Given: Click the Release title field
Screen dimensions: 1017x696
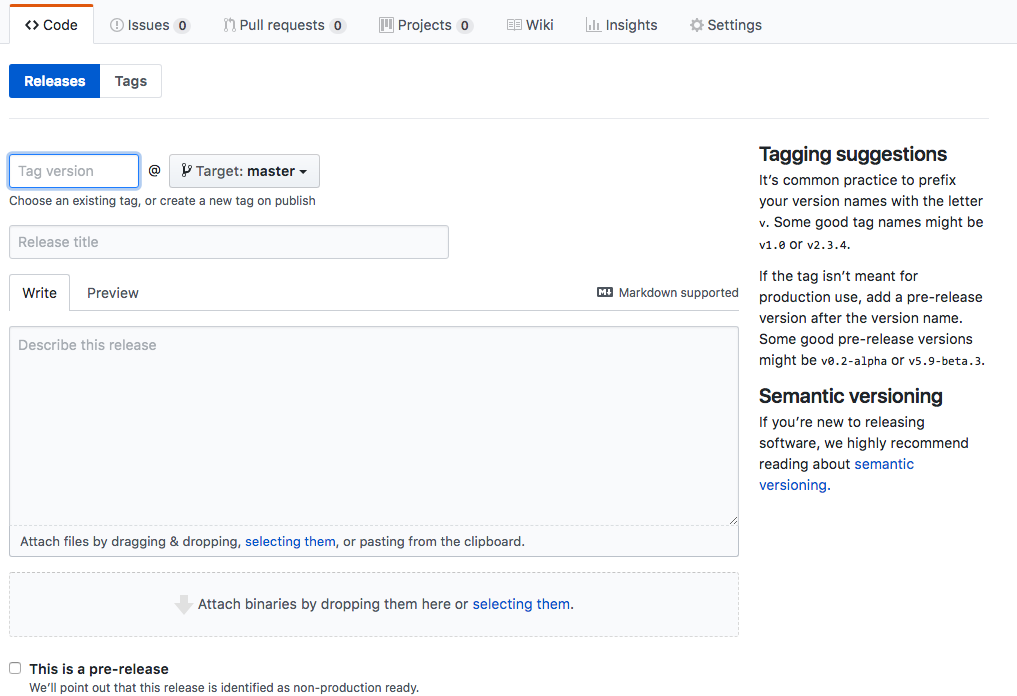Looking at the screenshot, I should [229, 242].
